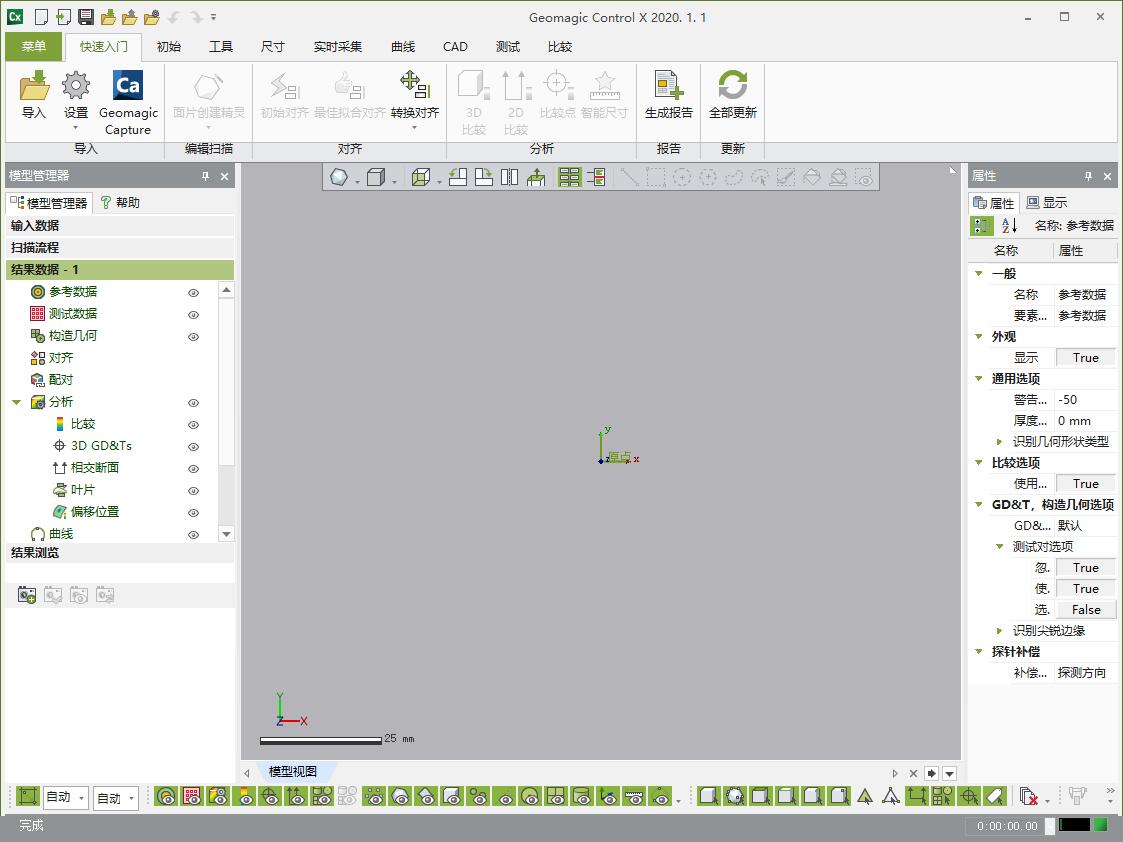The width and height of the screenshot is (1123, 842).
Task: Switch to the CAD ribbon tab
Action: click(x=455, y=47)
